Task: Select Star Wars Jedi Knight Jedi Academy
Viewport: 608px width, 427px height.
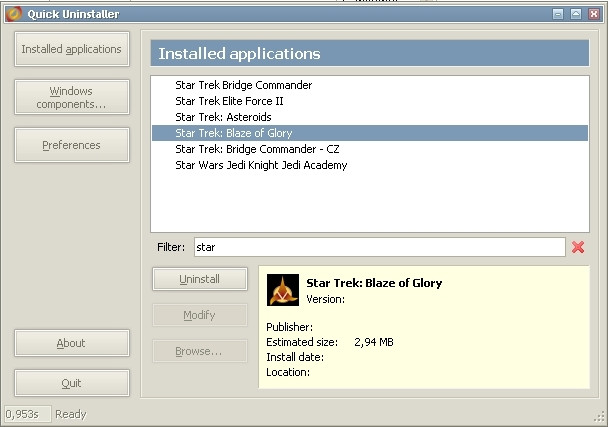Action: pyautogui.click(x=370, y=165)
